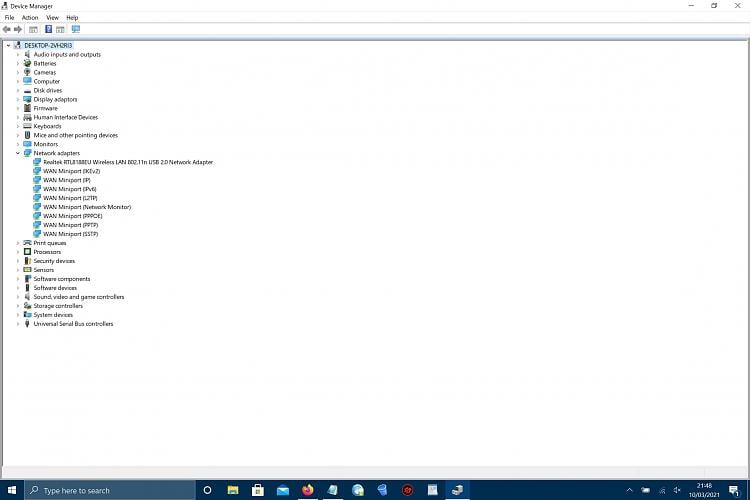Open the Action menu
750x500 pixels.
coord(30,18)
